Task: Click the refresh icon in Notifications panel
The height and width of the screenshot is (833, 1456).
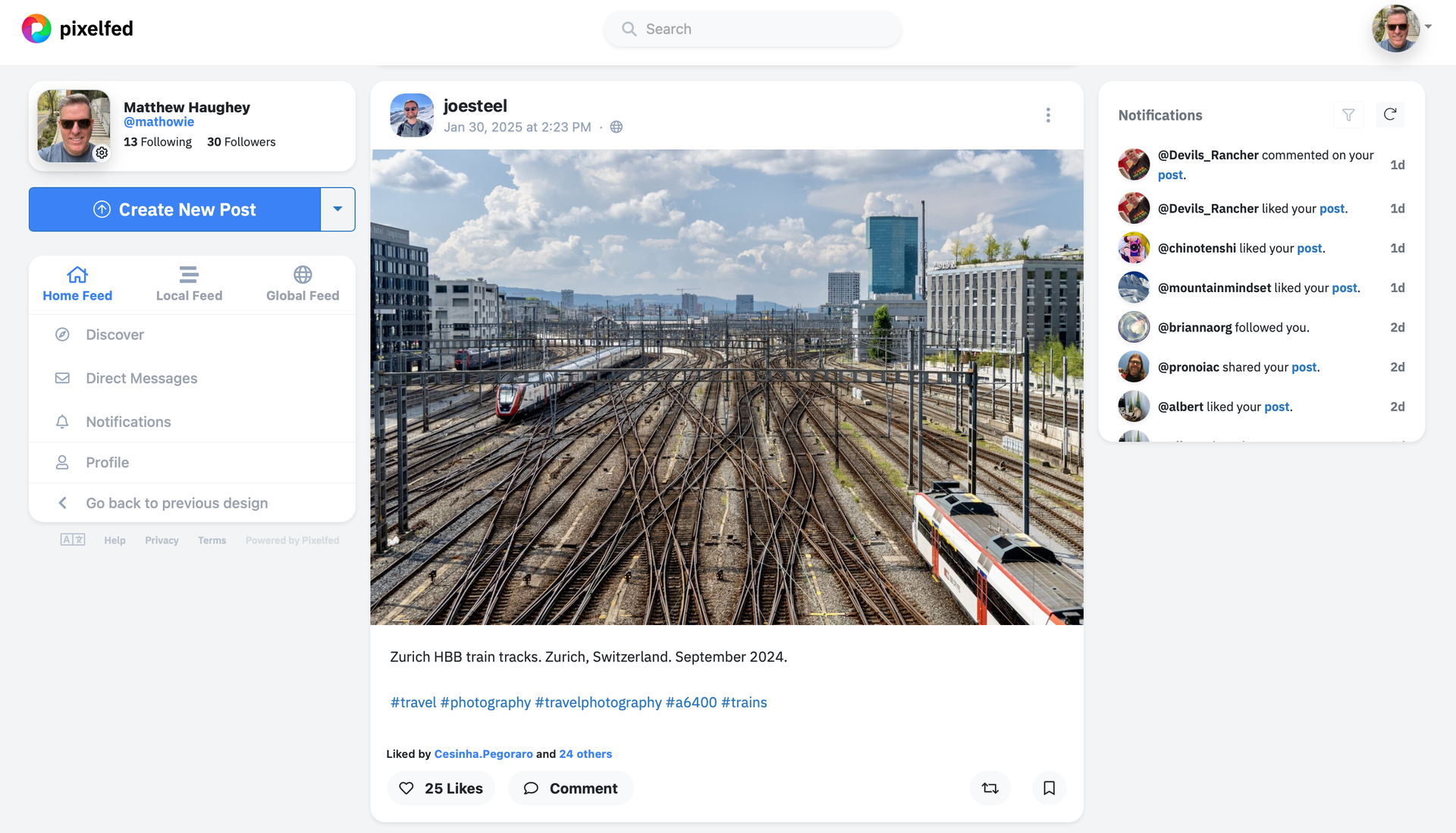Action: 1390,115
